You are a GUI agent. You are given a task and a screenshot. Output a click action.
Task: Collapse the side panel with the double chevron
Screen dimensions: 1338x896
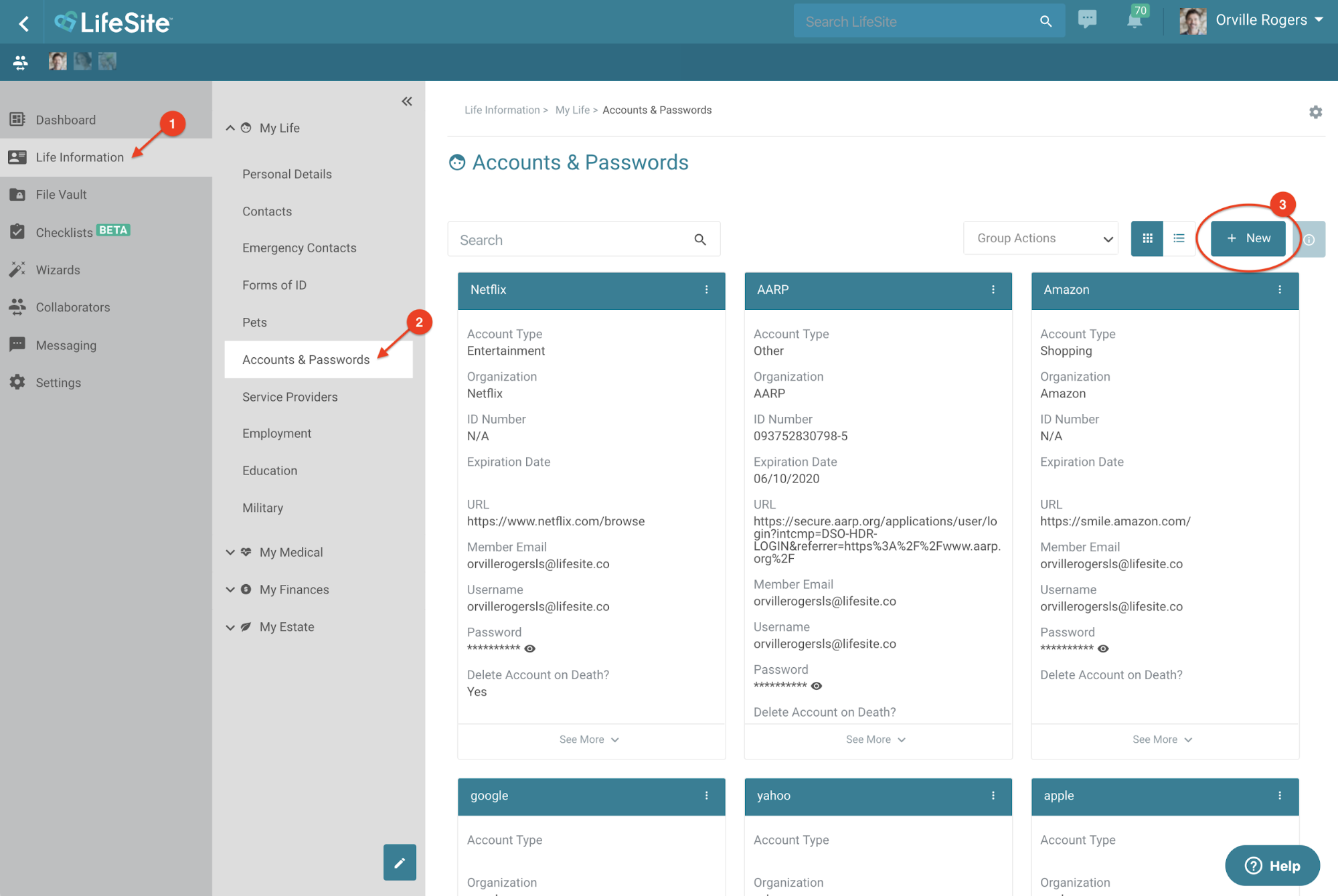[x=407, y=102]
